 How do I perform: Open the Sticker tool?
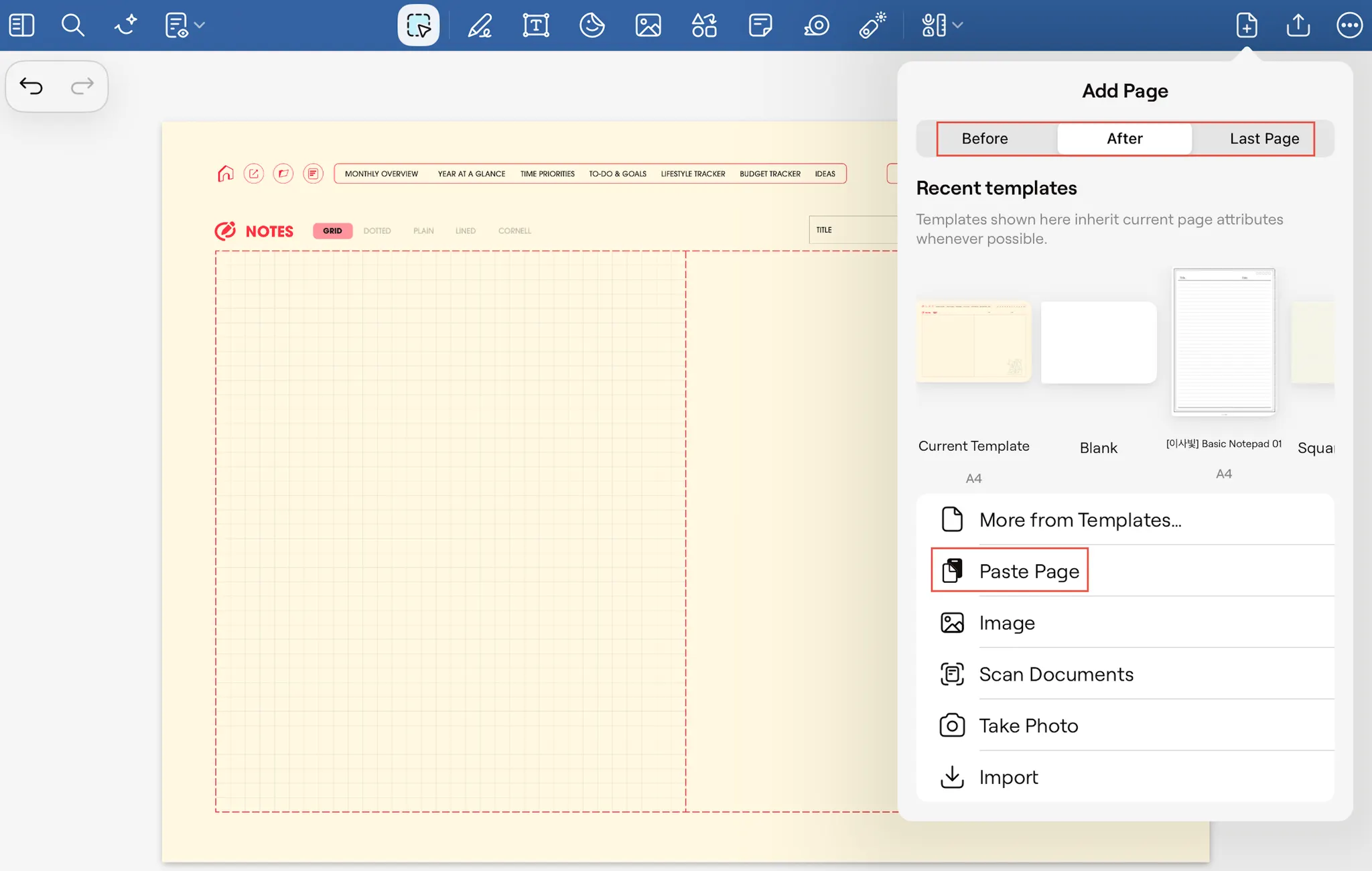pyautogui.click(x=592, y=25)
